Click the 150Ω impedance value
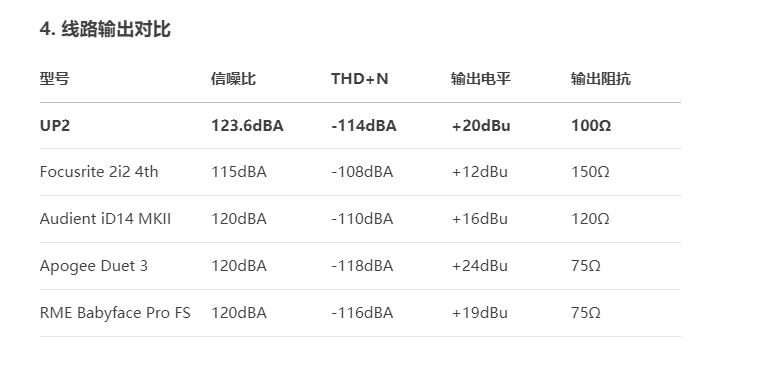The height and width of the screenshot is (366, 767). click(590, 172)
